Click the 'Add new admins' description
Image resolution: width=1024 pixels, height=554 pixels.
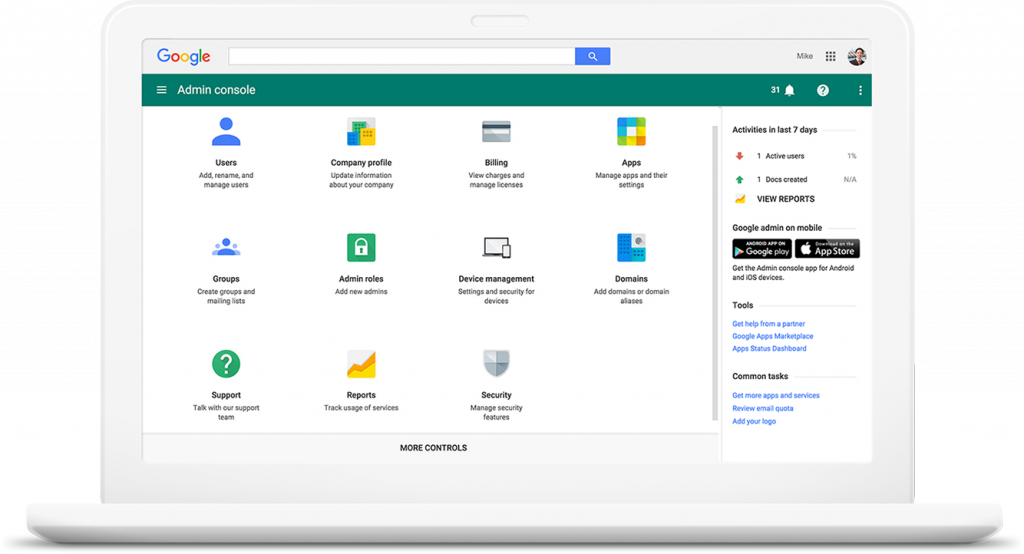tap(361, 292)
